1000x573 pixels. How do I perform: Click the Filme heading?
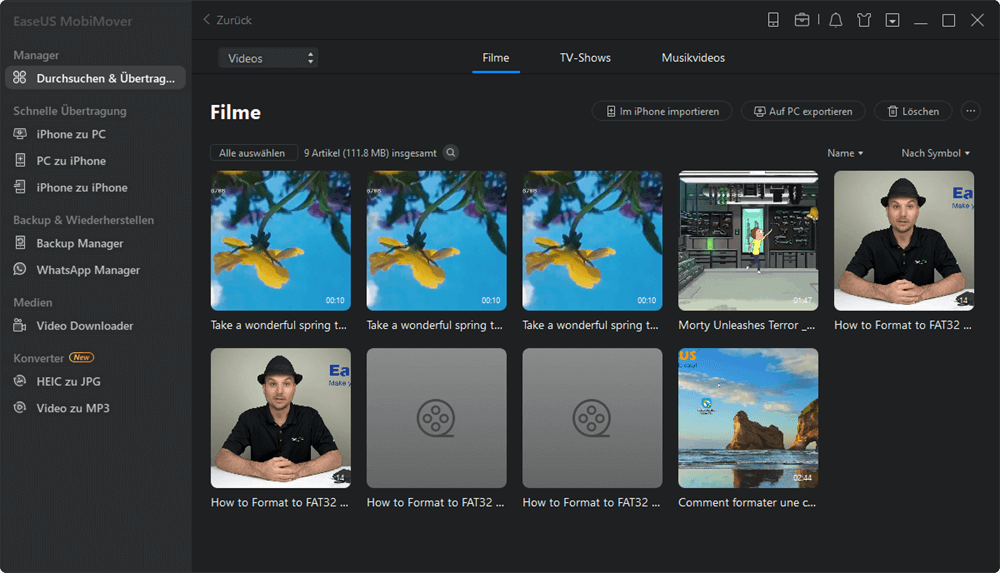click(235, 112)
